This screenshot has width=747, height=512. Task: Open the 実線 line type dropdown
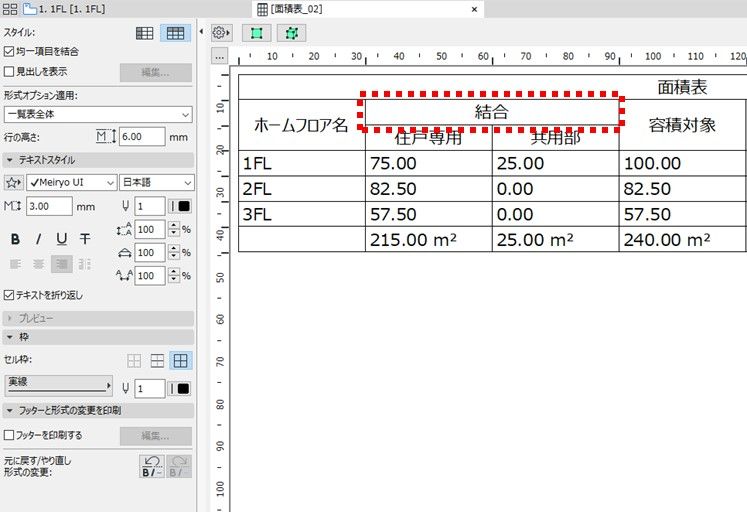point(59,385)
